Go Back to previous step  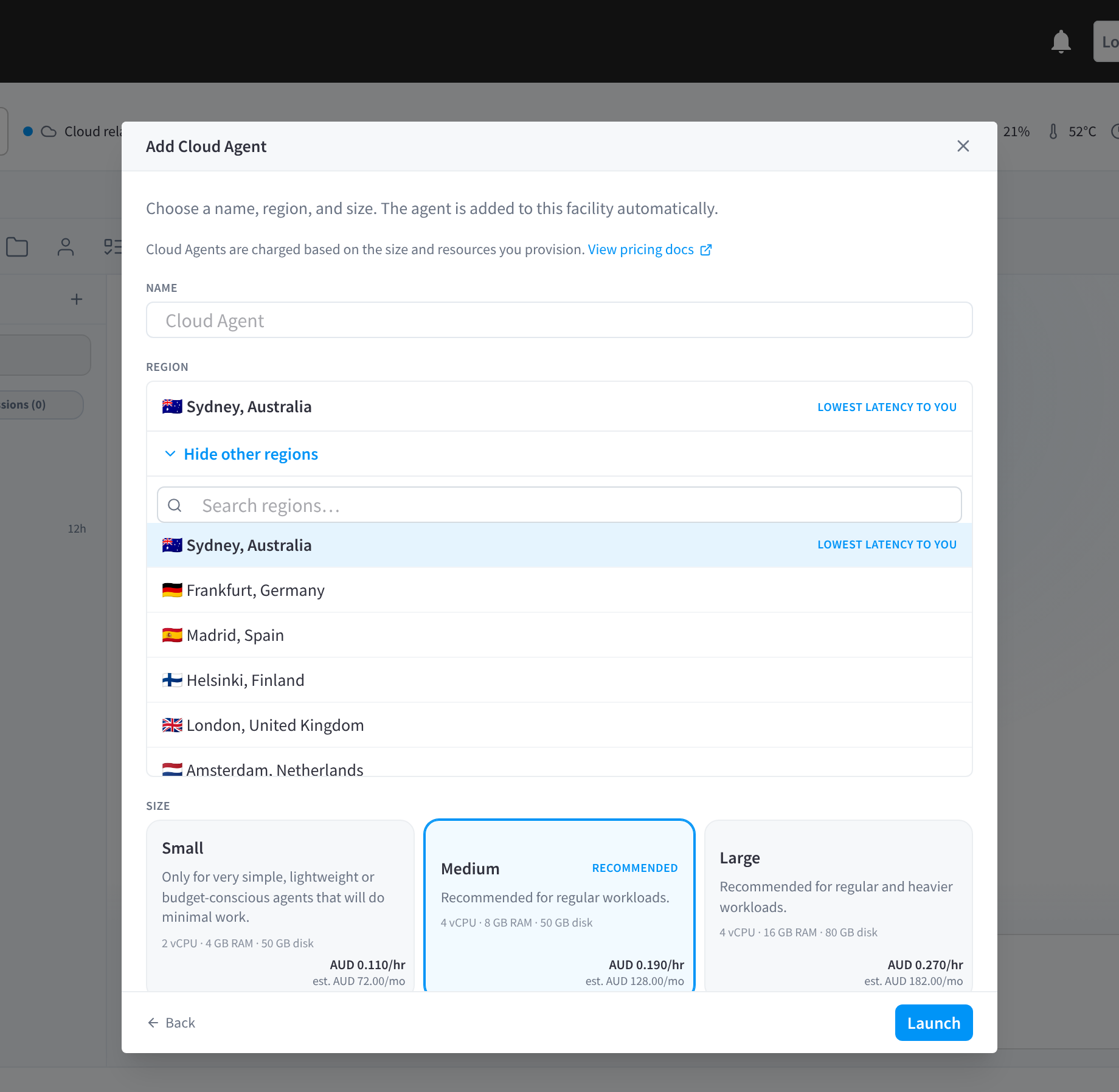pyautogui.click(x=171, y=1023)
